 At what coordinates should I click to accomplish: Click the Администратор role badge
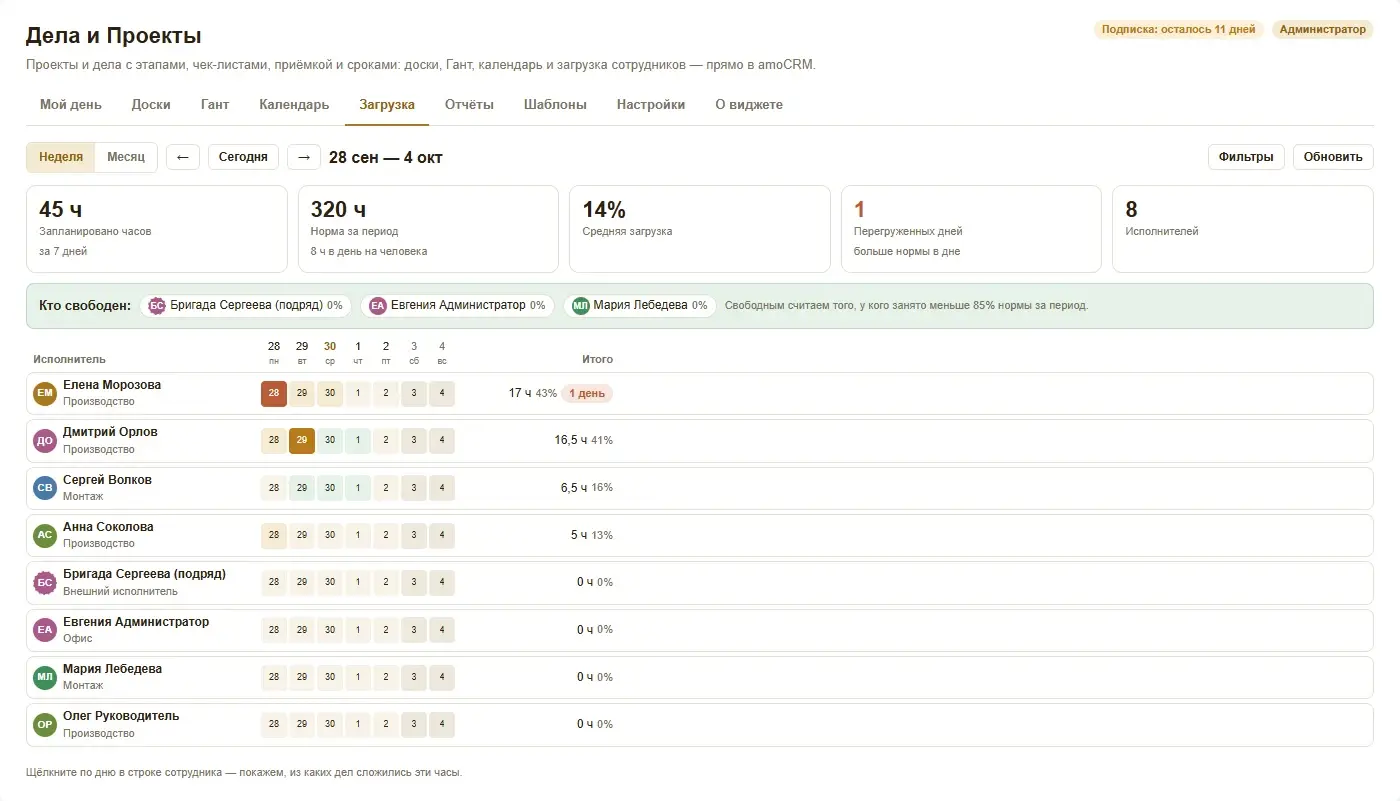(x=1322, y=30)
